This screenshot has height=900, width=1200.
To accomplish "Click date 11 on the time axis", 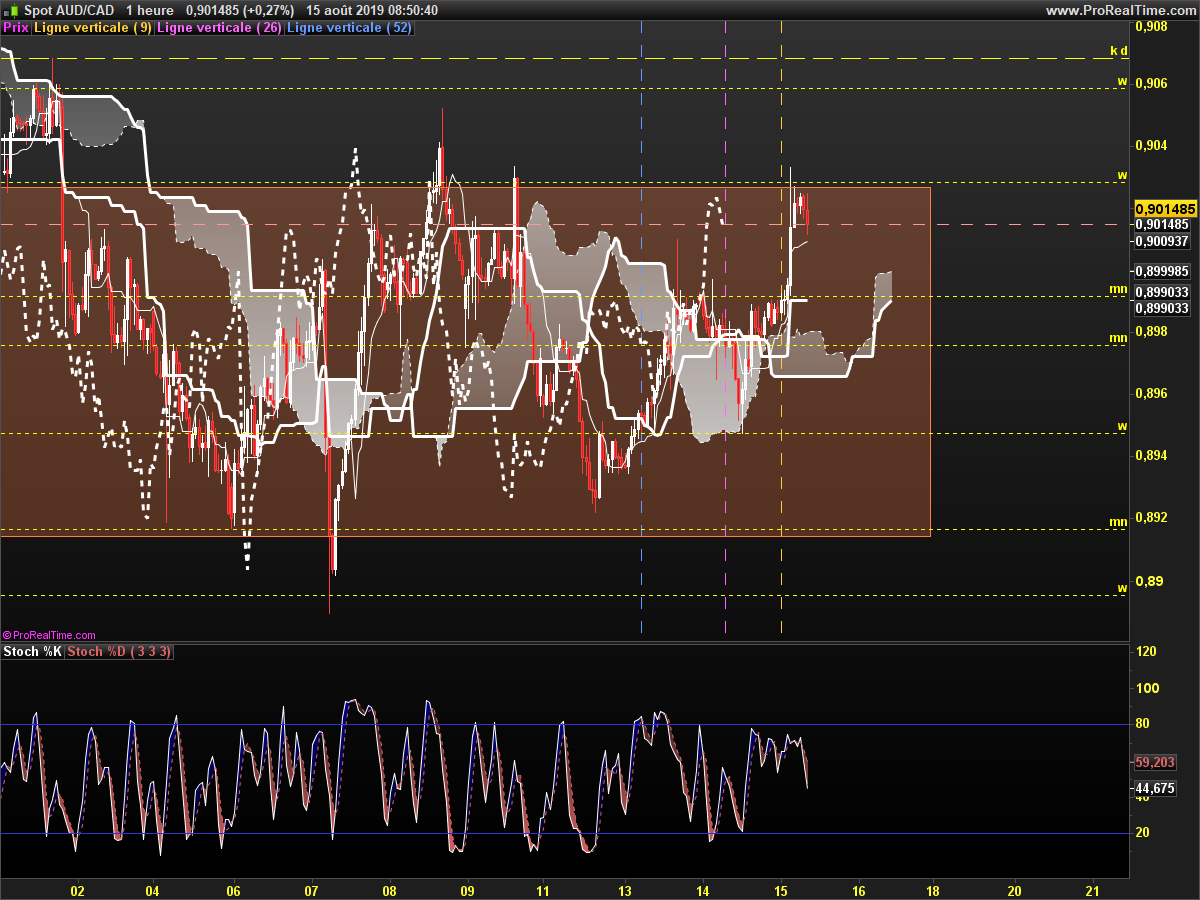I will tap(544, 890).
